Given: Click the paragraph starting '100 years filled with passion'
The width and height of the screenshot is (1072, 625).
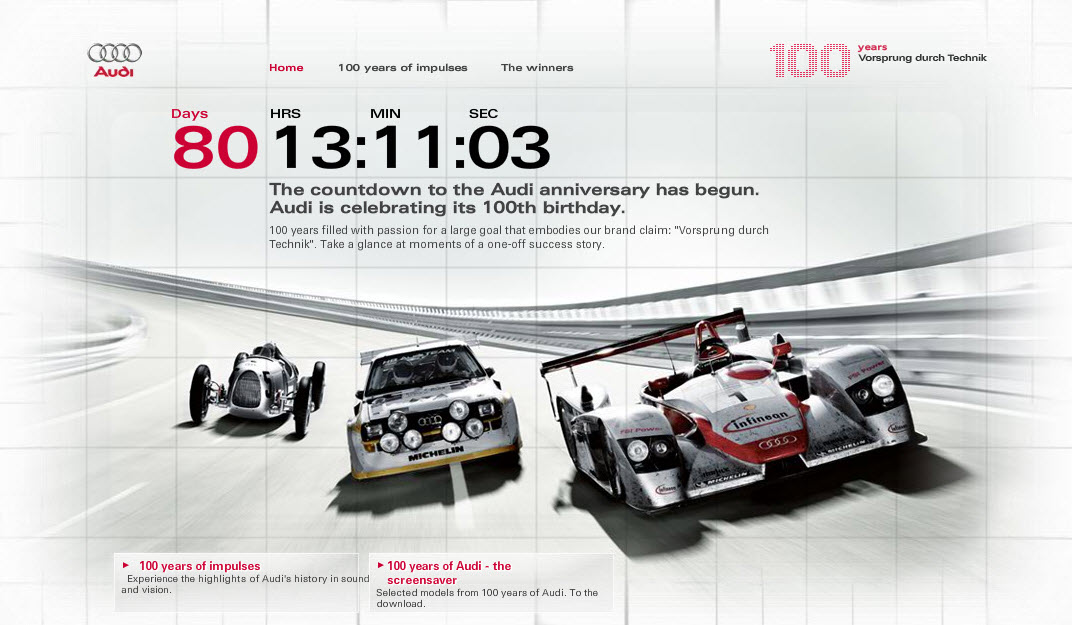Looking at the screenshot, I should (519, 237).
